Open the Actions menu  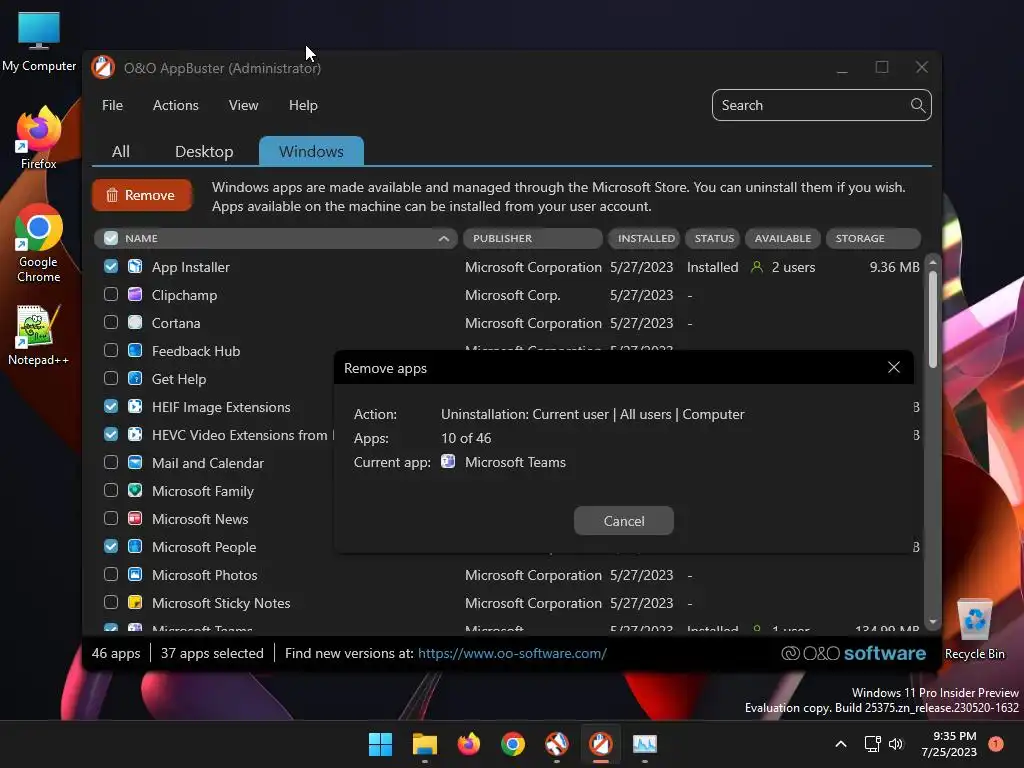(x=176, y=105)
